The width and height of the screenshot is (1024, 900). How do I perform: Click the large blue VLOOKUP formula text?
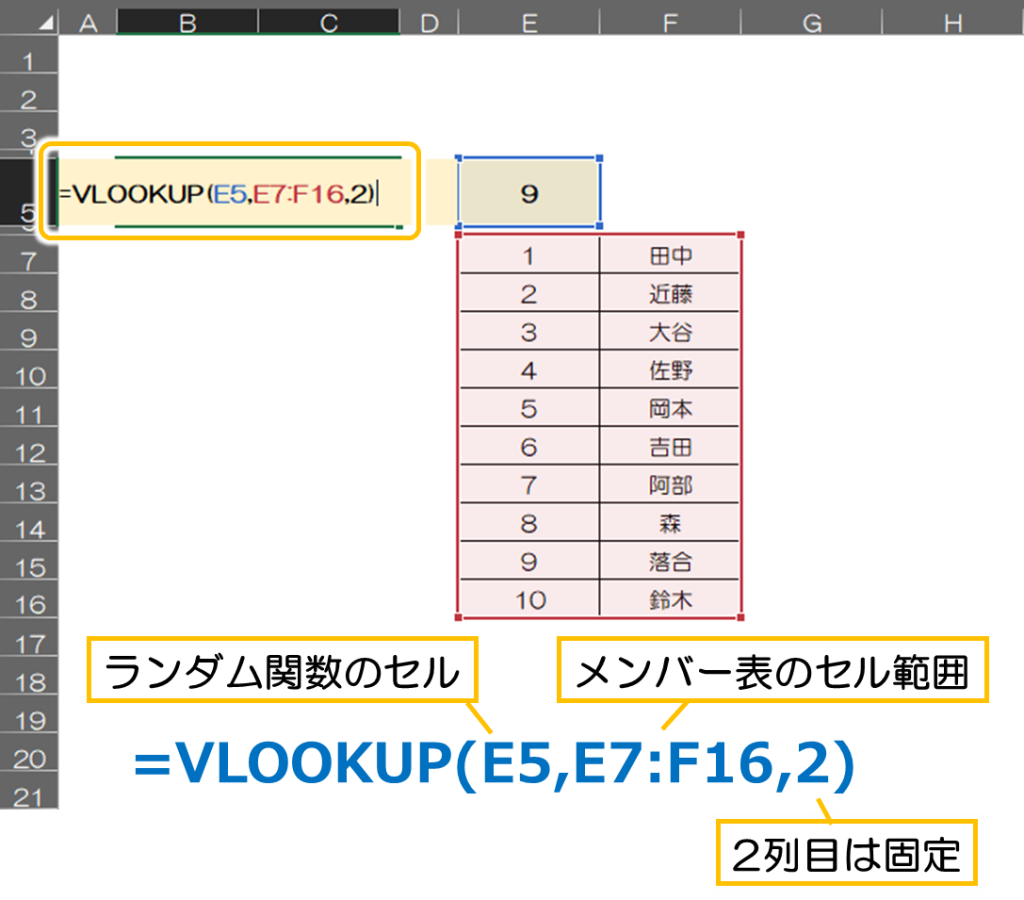click(x=495, y=765)
